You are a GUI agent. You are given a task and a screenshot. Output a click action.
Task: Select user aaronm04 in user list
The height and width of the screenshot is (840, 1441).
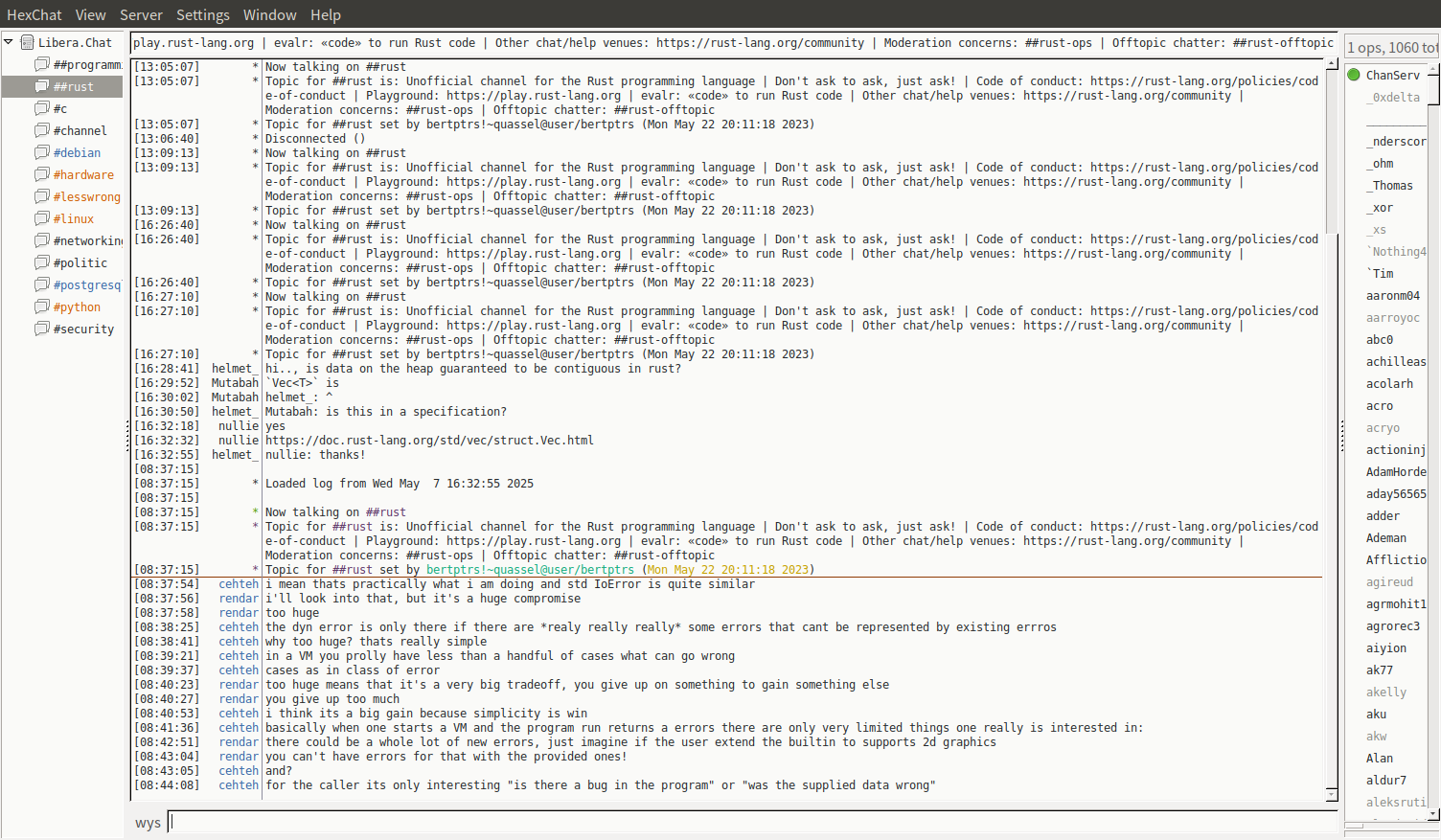(1393, 296)
